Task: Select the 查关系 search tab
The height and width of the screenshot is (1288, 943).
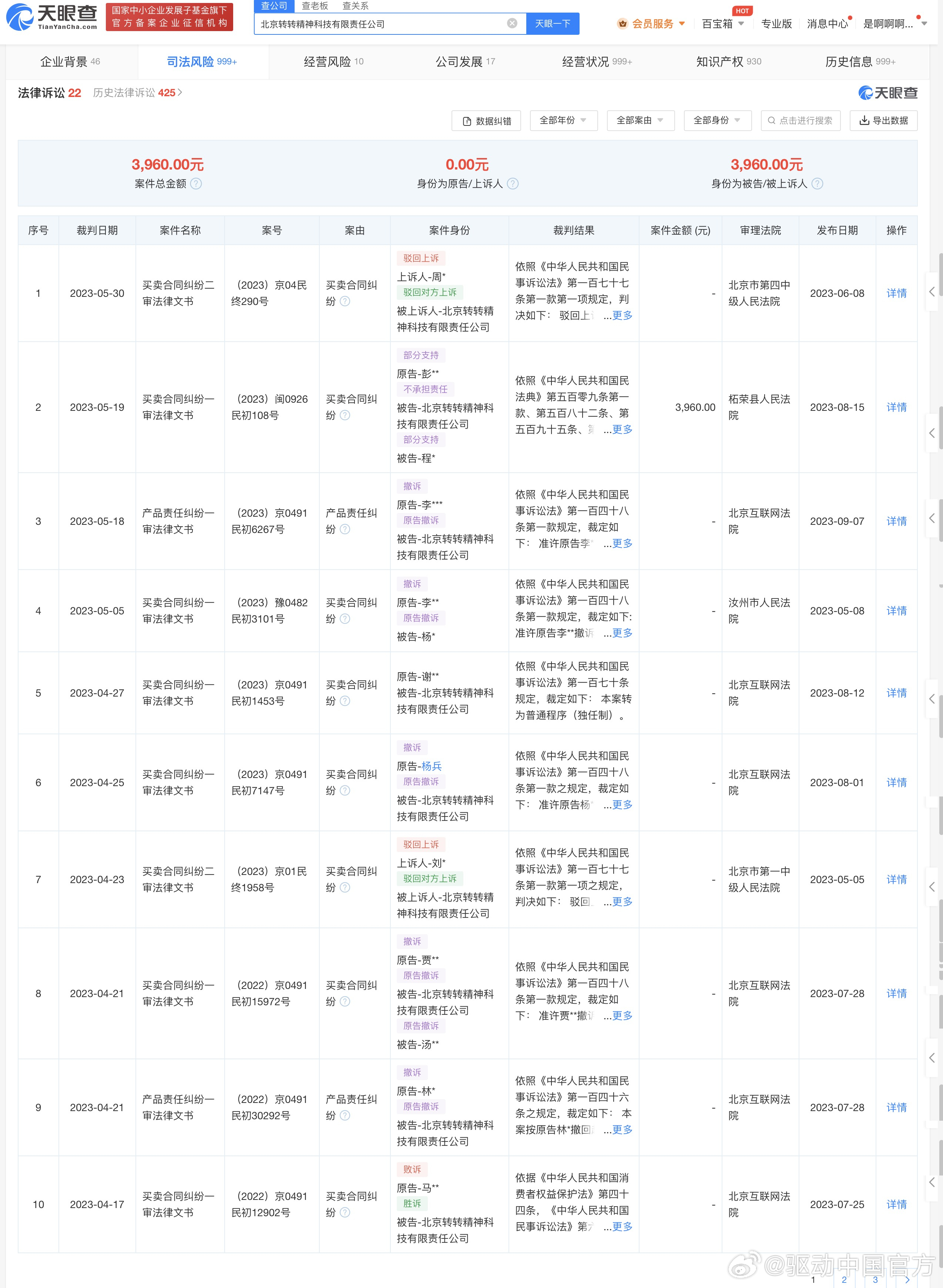Action: [x=355, y=6]
